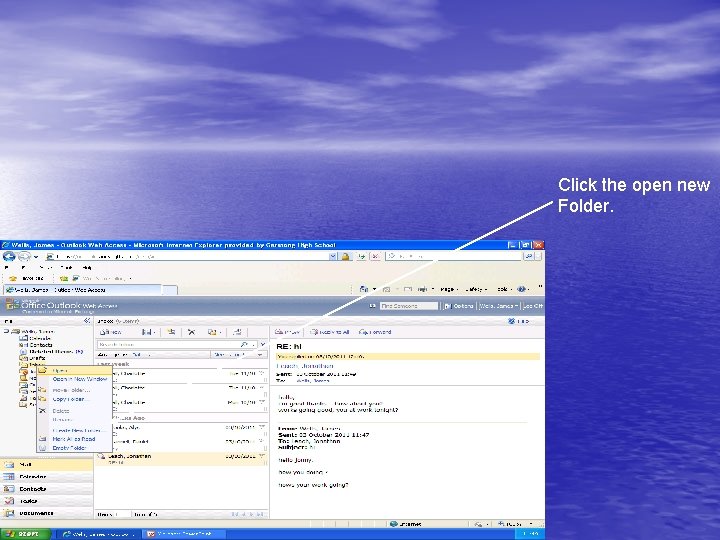Focus the browser search box
720x540 pixels.
[454, 256]
